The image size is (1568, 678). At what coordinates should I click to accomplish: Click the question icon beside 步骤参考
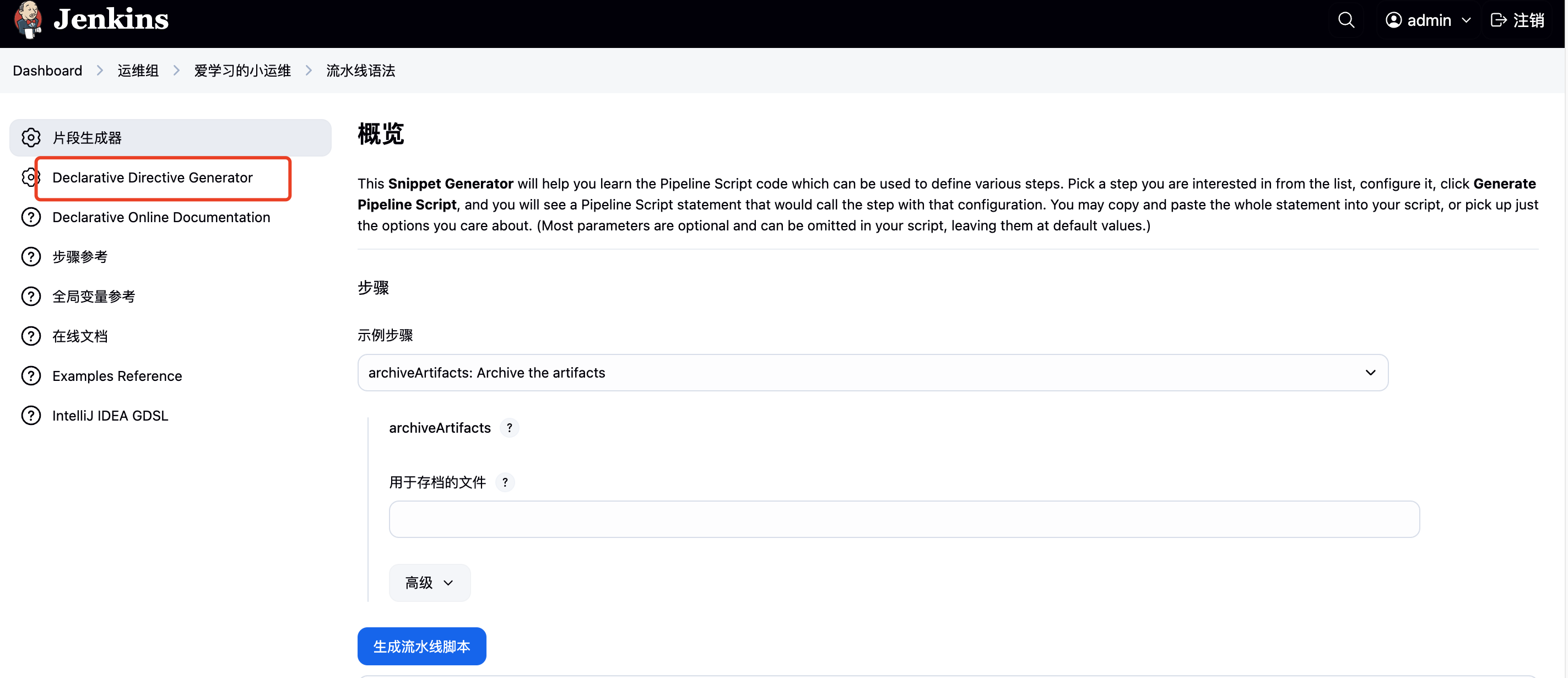click(x=31, y=257)
